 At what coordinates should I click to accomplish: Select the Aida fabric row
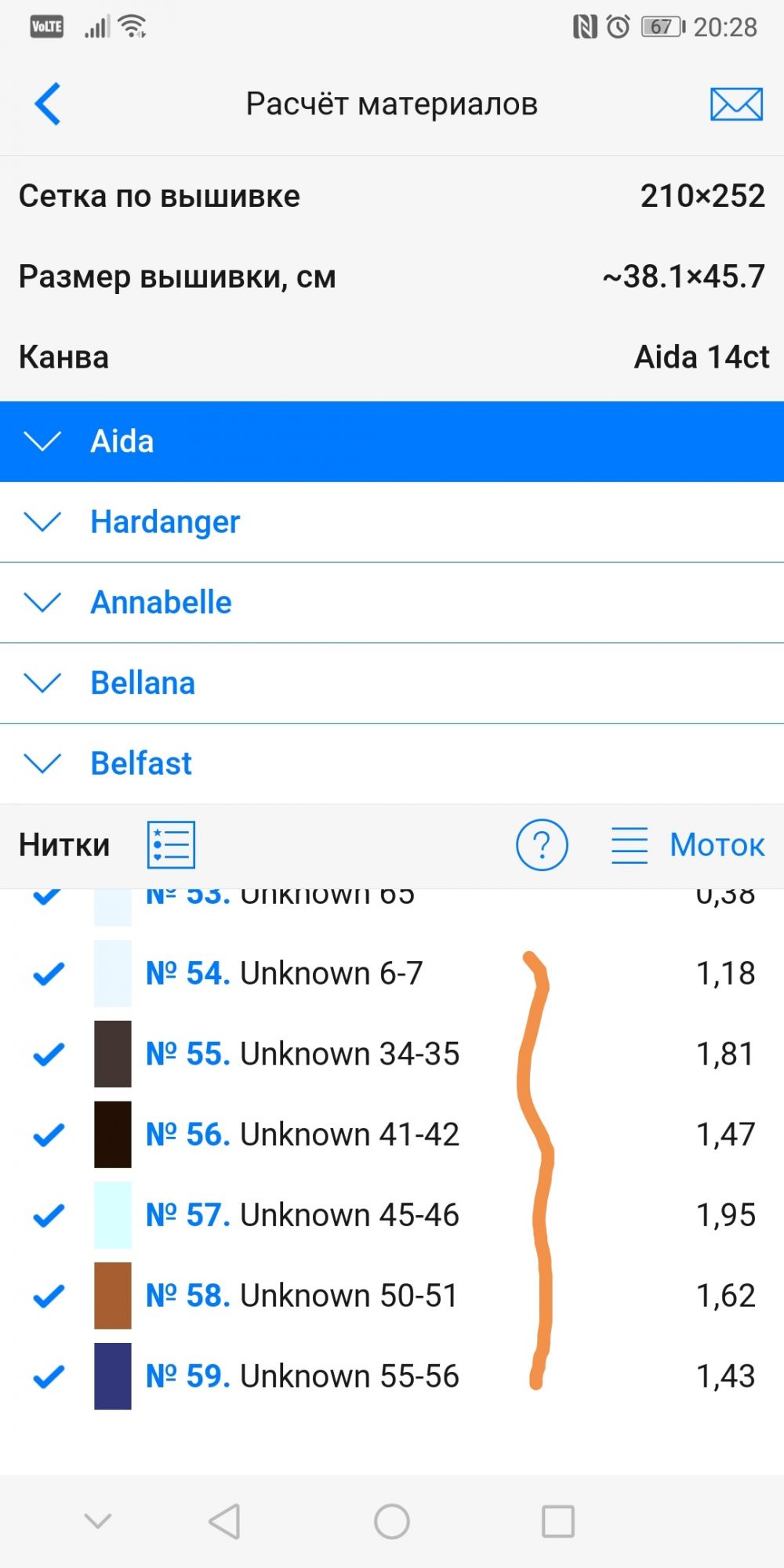pos(392,441)
